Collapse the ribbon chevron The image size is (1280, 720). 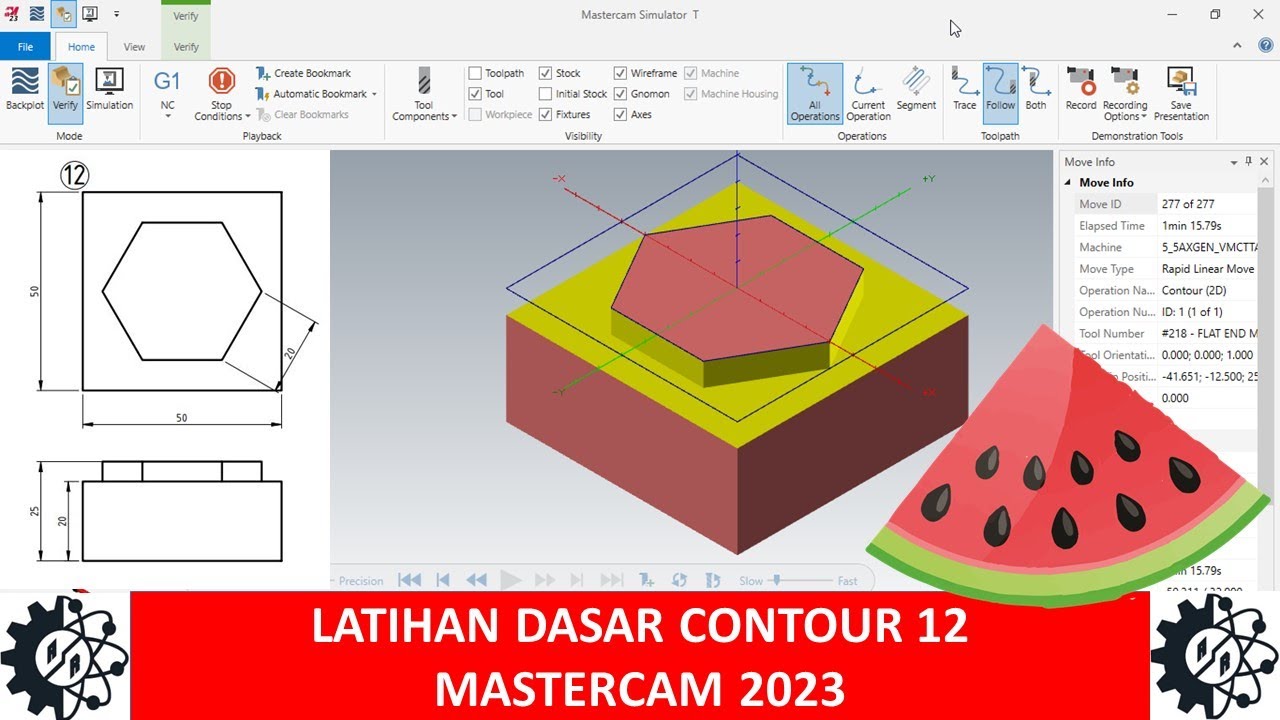(1238, 46)
